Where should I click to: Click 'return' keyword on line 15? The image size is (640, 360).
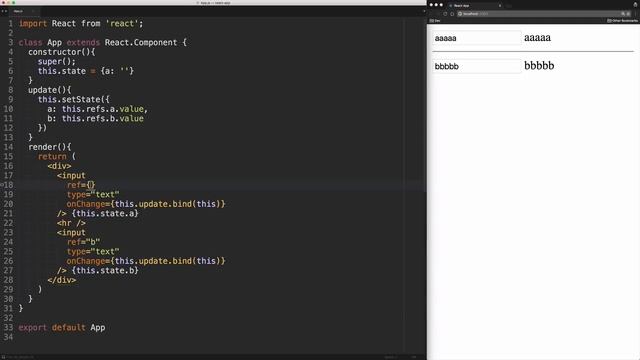52,156
